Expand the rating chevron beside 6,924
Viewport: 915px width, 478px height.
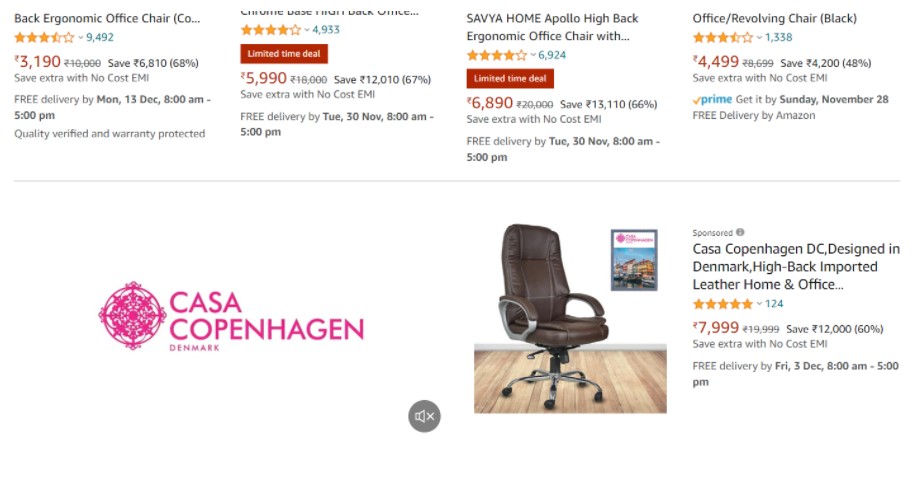click(533, 55)
